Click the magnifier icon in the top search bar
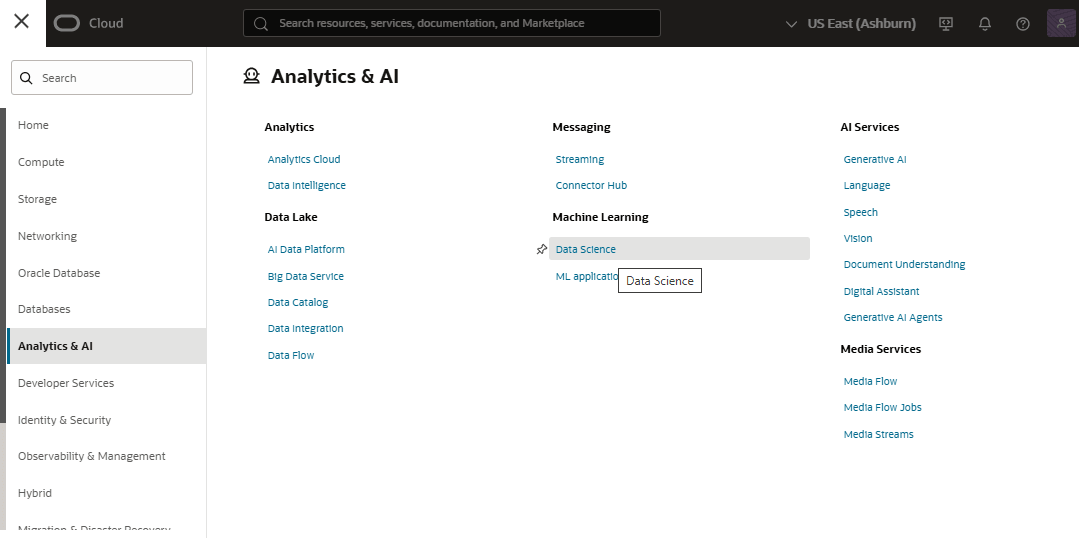The image size is (1079, 538). [x=261, y=23]
